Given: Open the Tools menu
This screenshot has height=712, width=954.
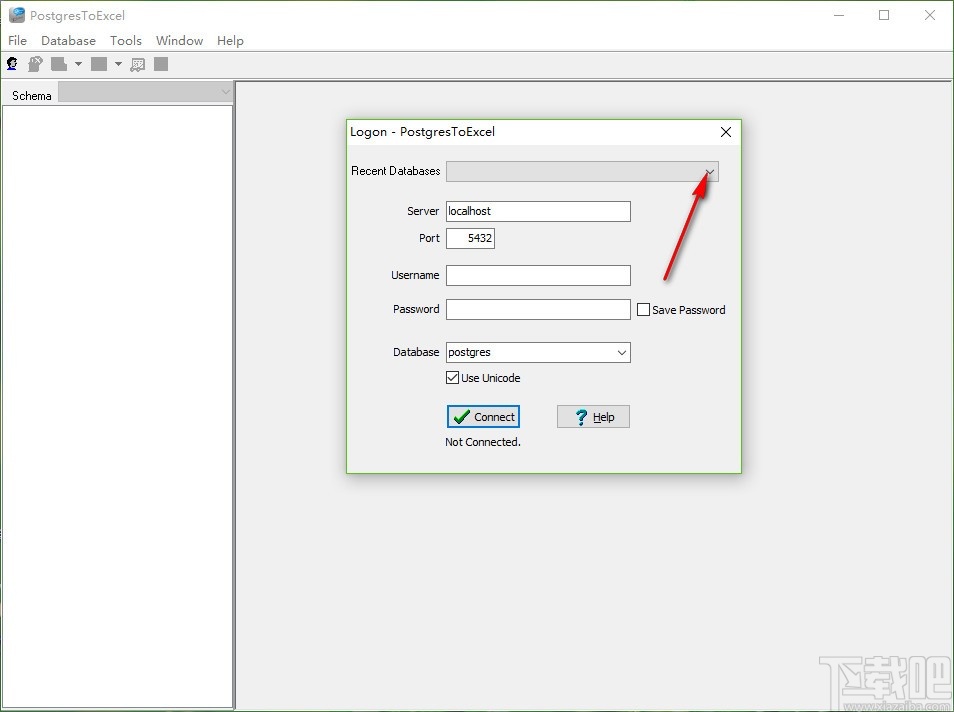Looking at the screenshot, I should (x=126, y=41).
